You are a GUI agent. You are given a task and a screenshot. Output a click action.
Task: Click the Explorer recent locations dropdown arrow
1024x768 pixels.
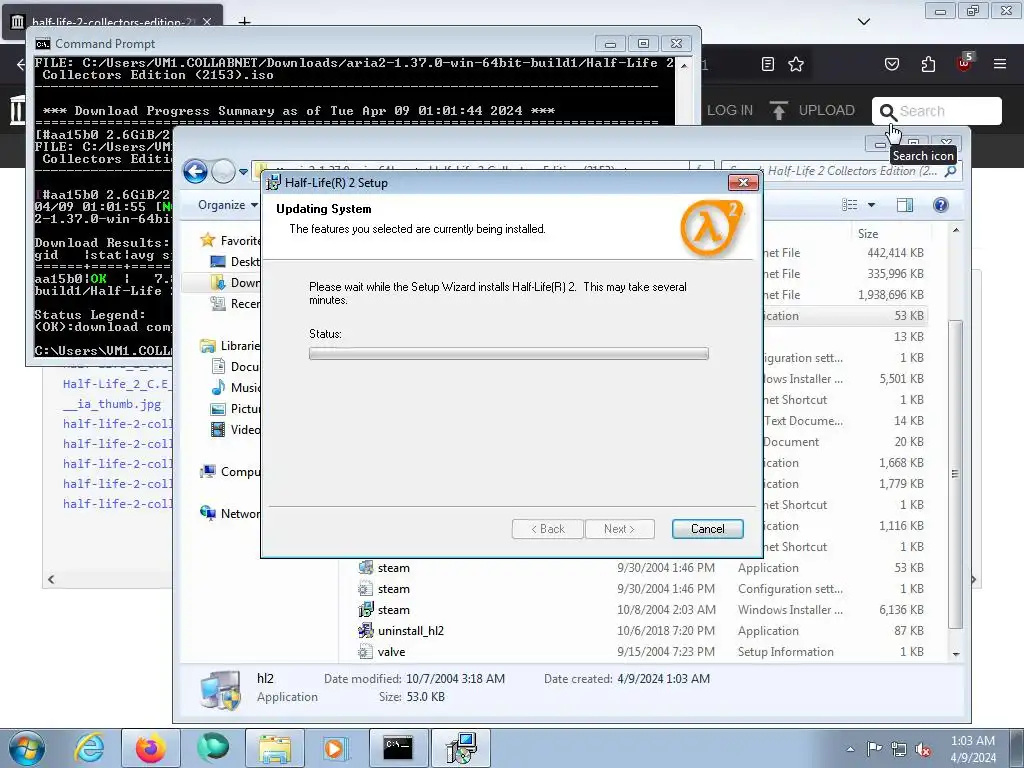(x=243, y=172)
